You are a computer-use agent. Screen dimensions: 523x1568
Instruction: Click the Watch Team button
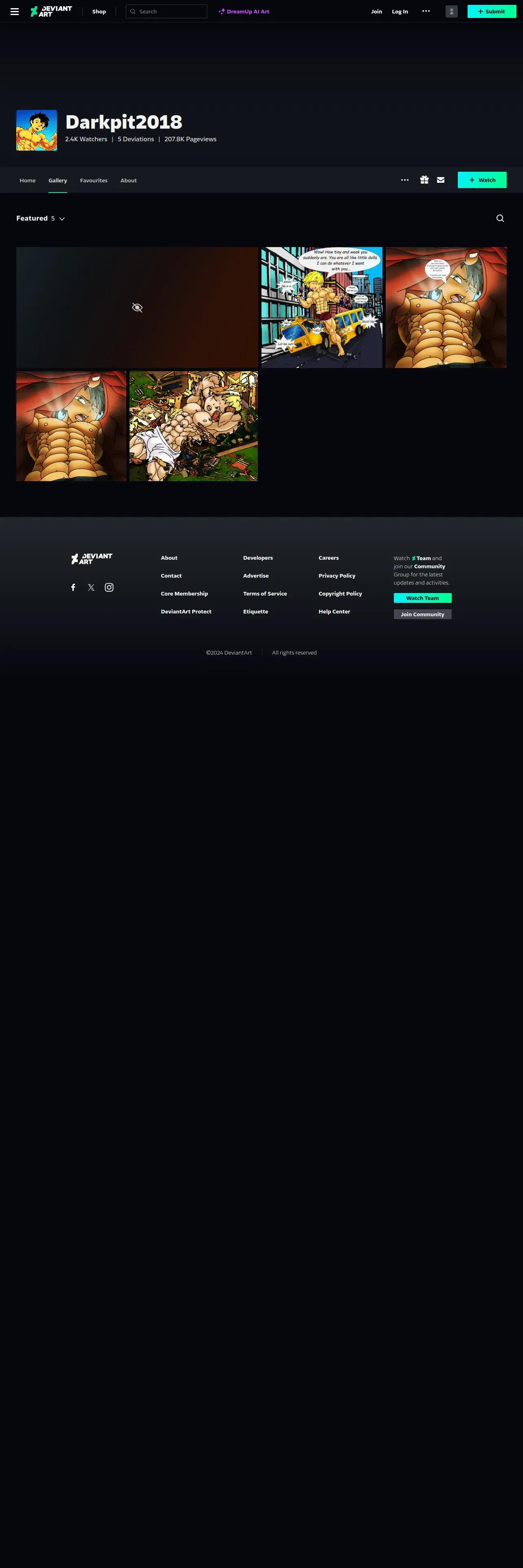coord(422,598)
